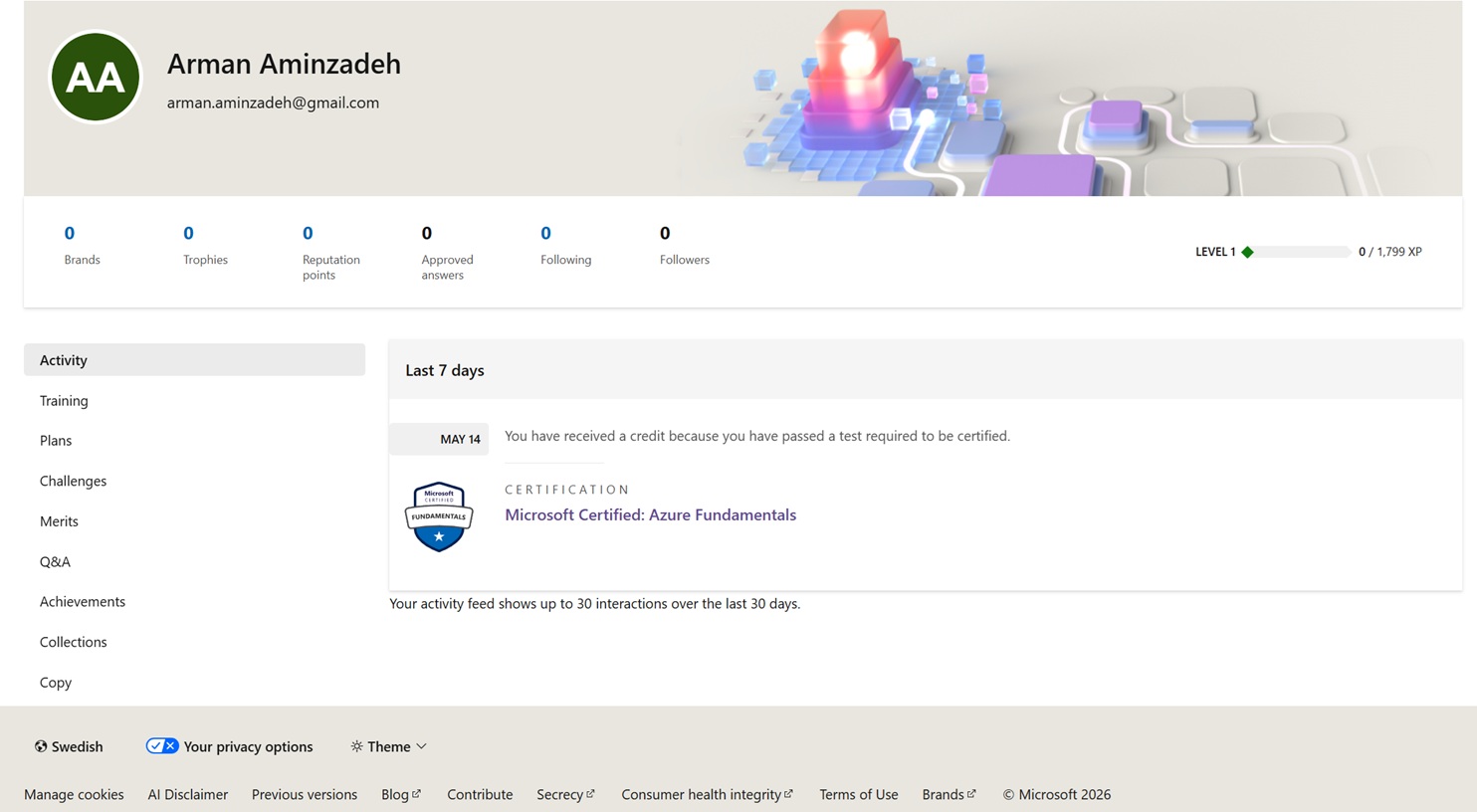Click the external link icon after Consumer health integrity
Viewport: 1477px width, 812px height.
(x=788, y=794)
